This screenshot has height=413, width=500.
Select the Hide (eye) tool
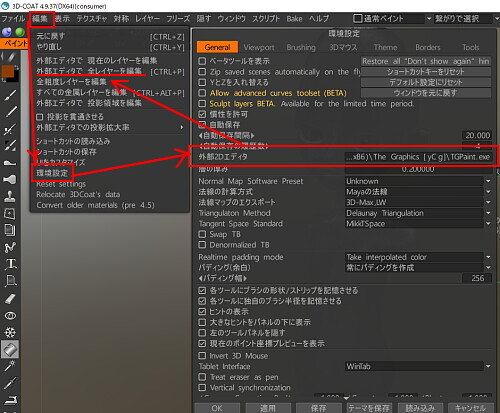(x=10, y=315)
